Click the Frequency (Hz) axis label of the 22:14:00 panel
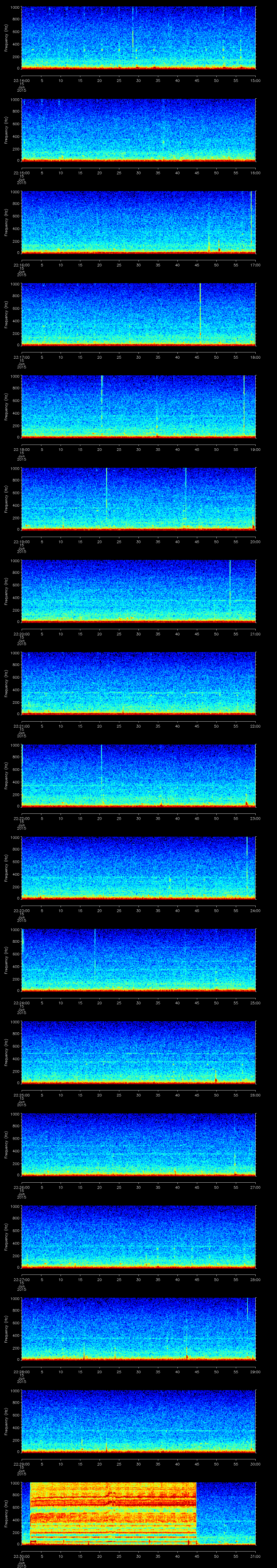 click(6, 38)
